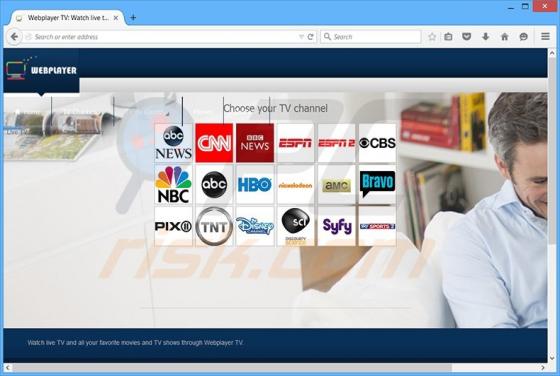Click the 'Watch live TV' footer text
The height and width of the screenshot is (376, 560).
tap(135, 342)
